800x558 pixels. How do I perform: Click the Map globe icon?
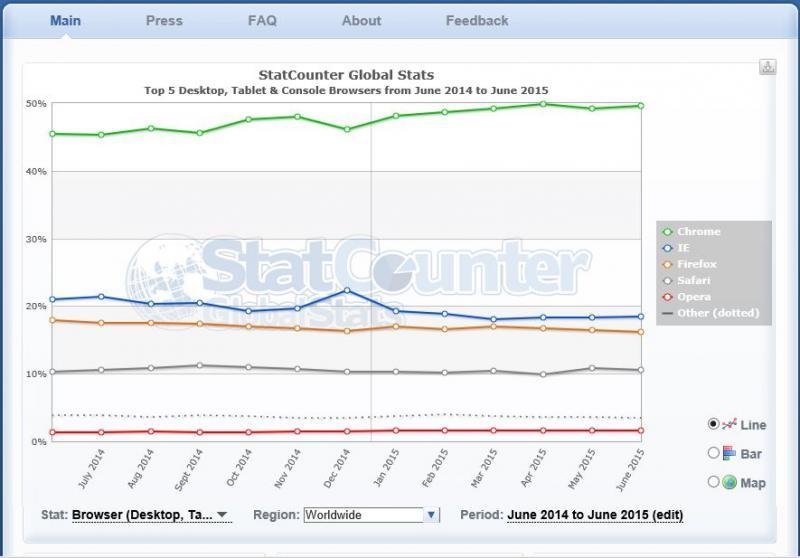click(729, 482)
